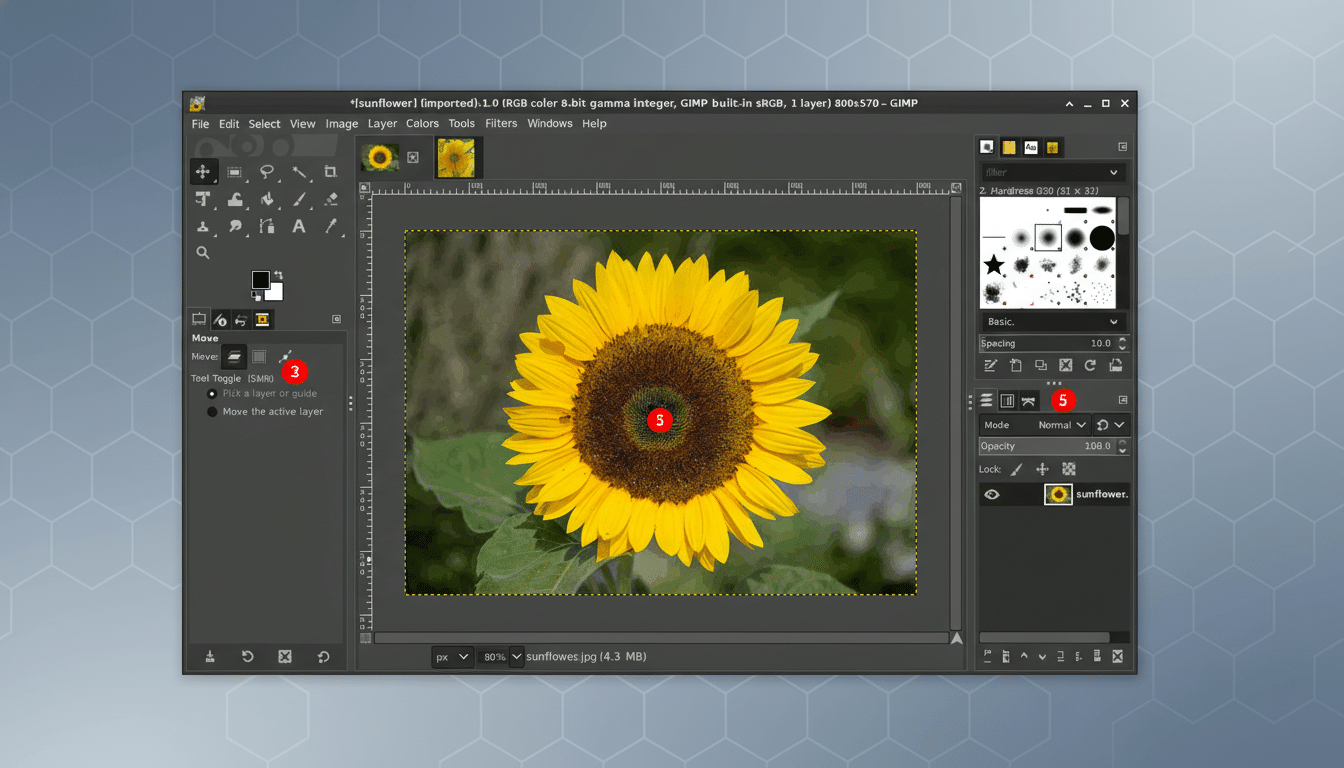Click the black foreground color swatch
1344x768 pixels.
pos(263,281)
